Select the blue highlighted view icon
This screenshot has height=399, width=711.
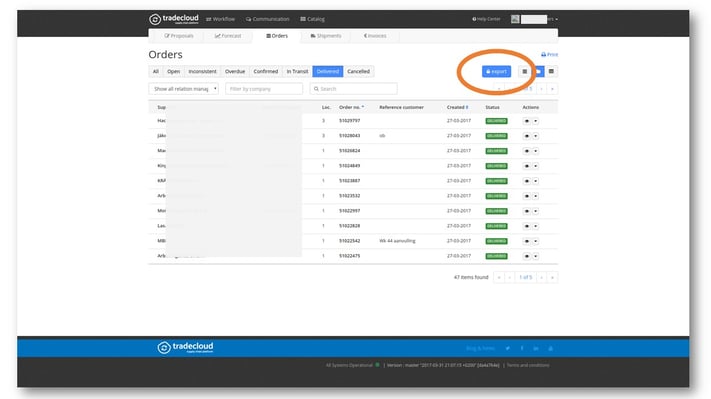click(538, 71)
